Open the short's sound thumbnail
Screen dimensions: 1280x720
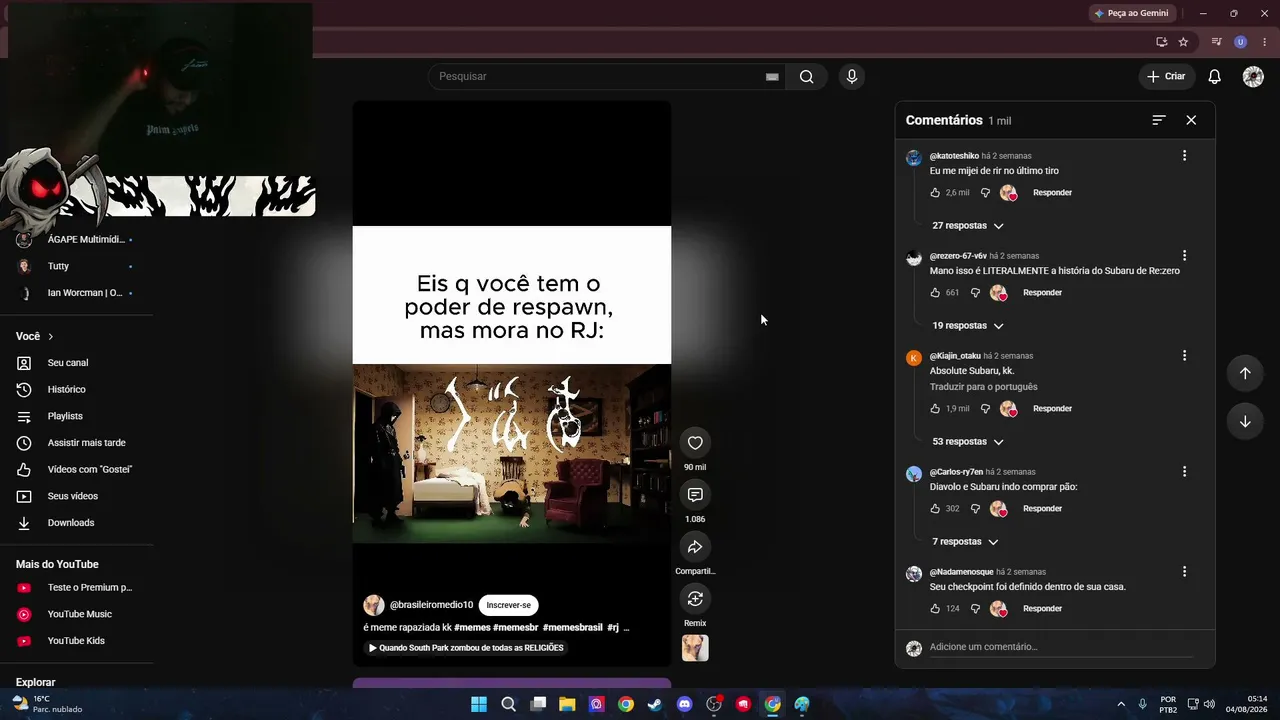tap(695, 648)
